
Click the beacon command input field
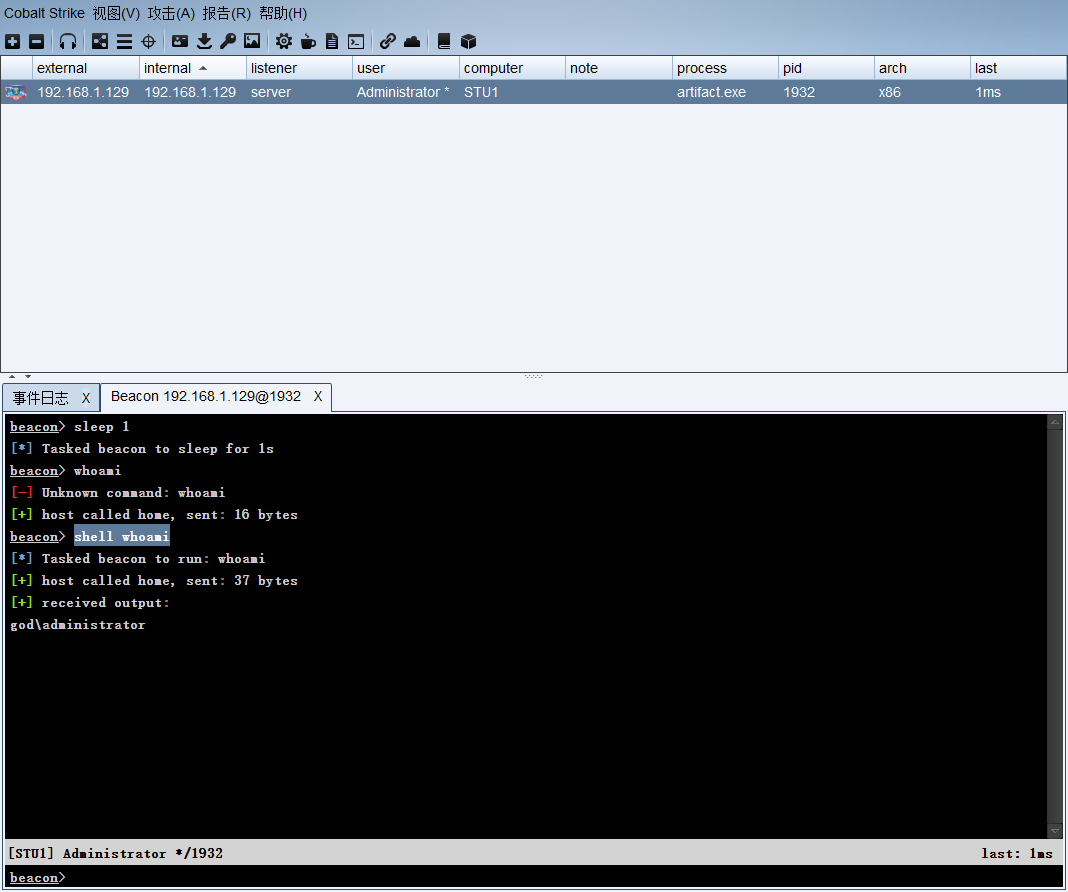pos(534,877)
